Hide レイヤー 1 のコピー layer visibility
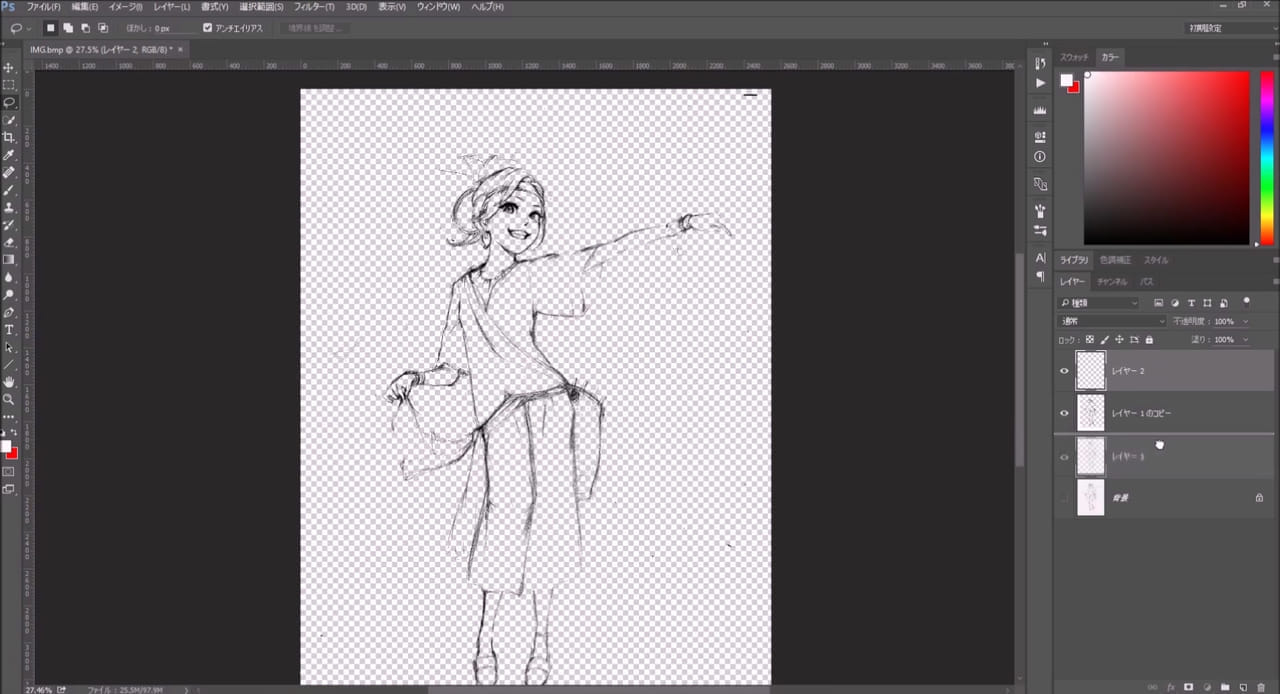The image size is (1280, 694). click(x=1064, y=413)
